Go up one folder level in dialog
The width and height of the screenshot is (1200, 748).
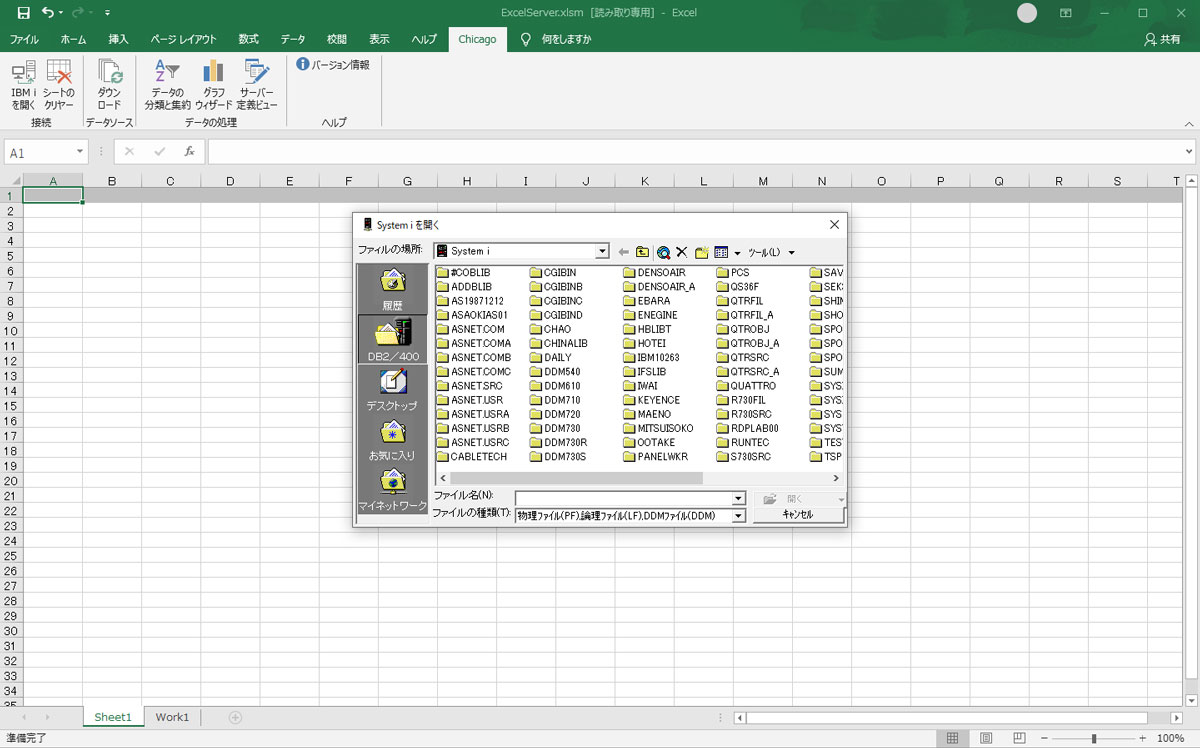click(642, 252)
